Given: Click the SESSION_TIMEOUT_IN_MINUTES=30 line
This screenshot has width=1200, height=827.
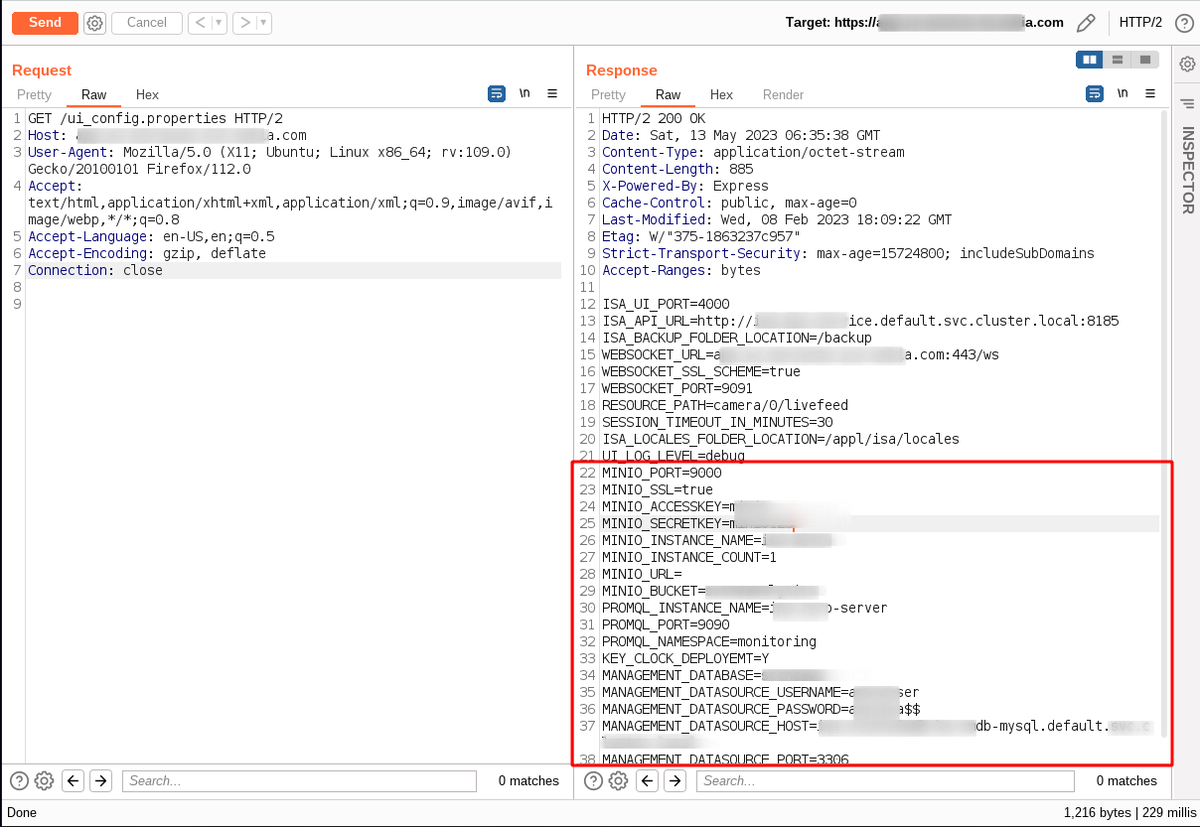Looking at the screenshot, I should 717,422.
